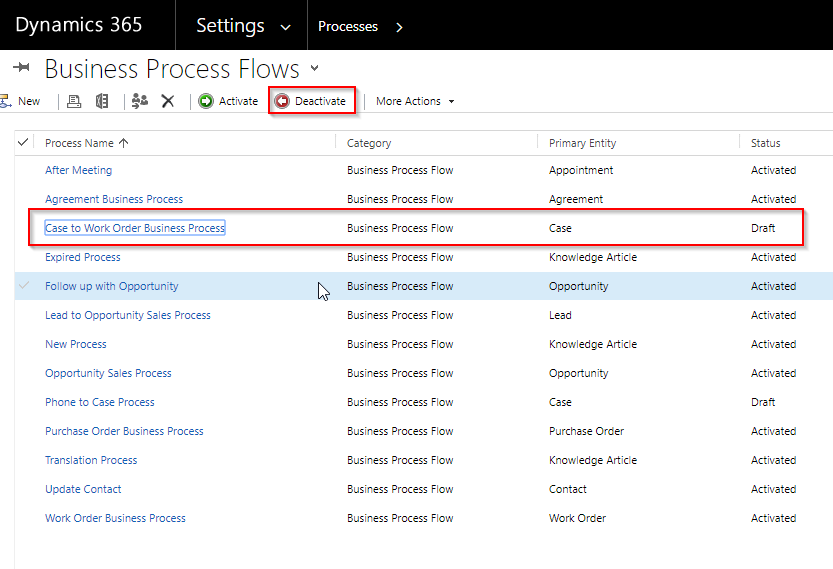Sort by Category column header
Screen dimensions: 833x569
(369, 143)
